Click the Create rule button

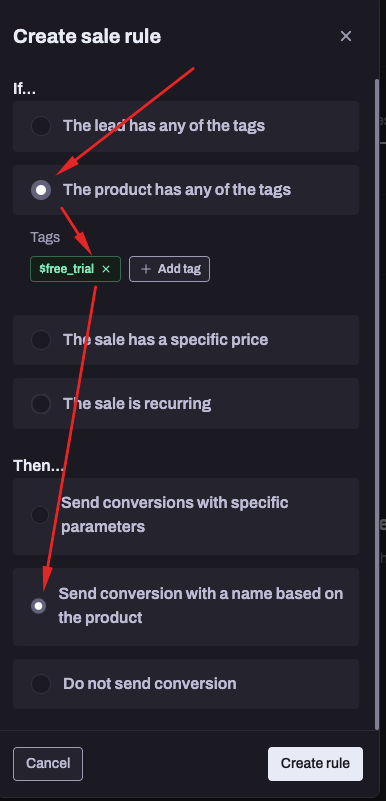315,764
